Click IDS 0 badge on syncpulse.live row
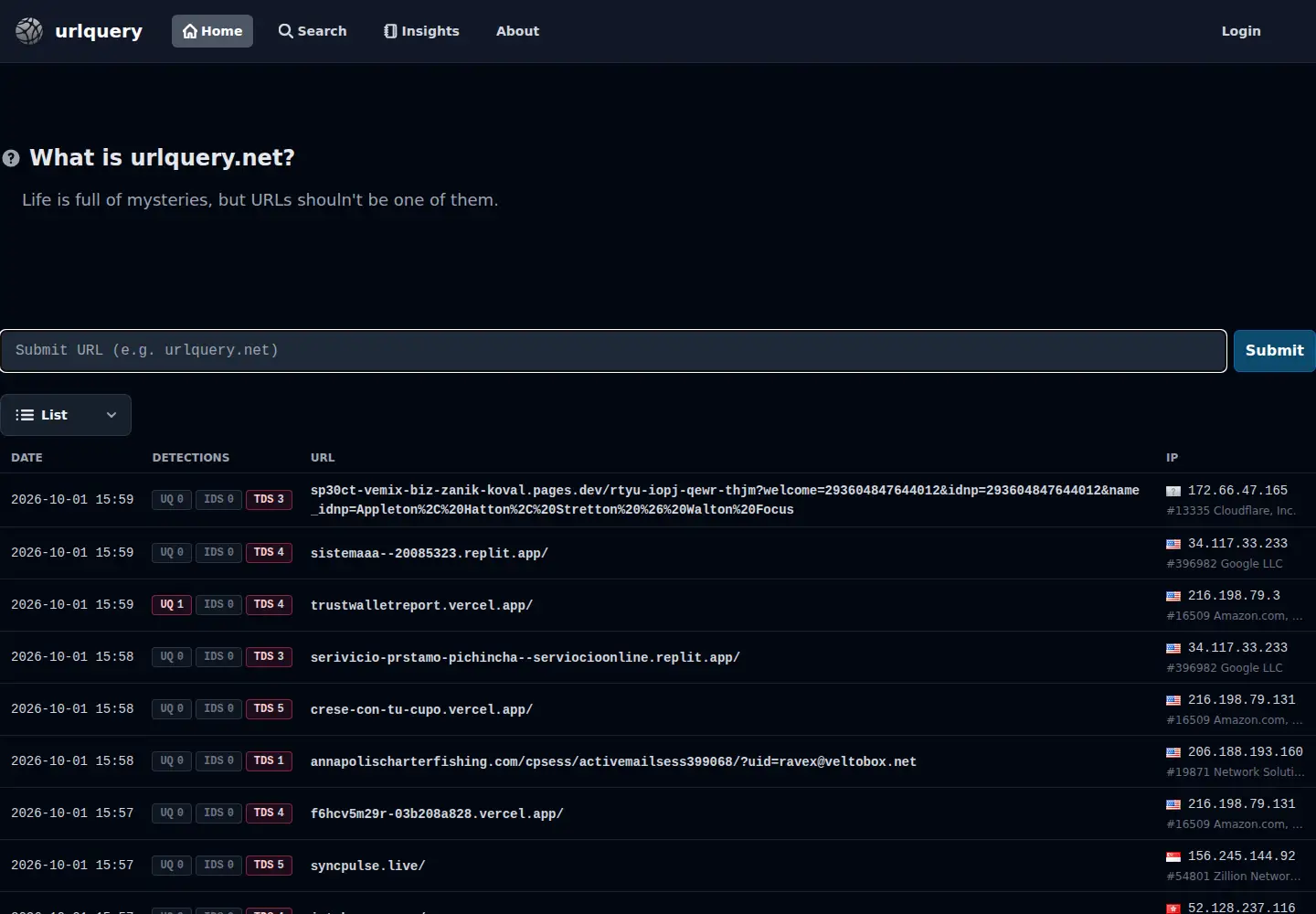Image resolution: width=1316 pixels, height=914 pixels. (x=218, y=866)
